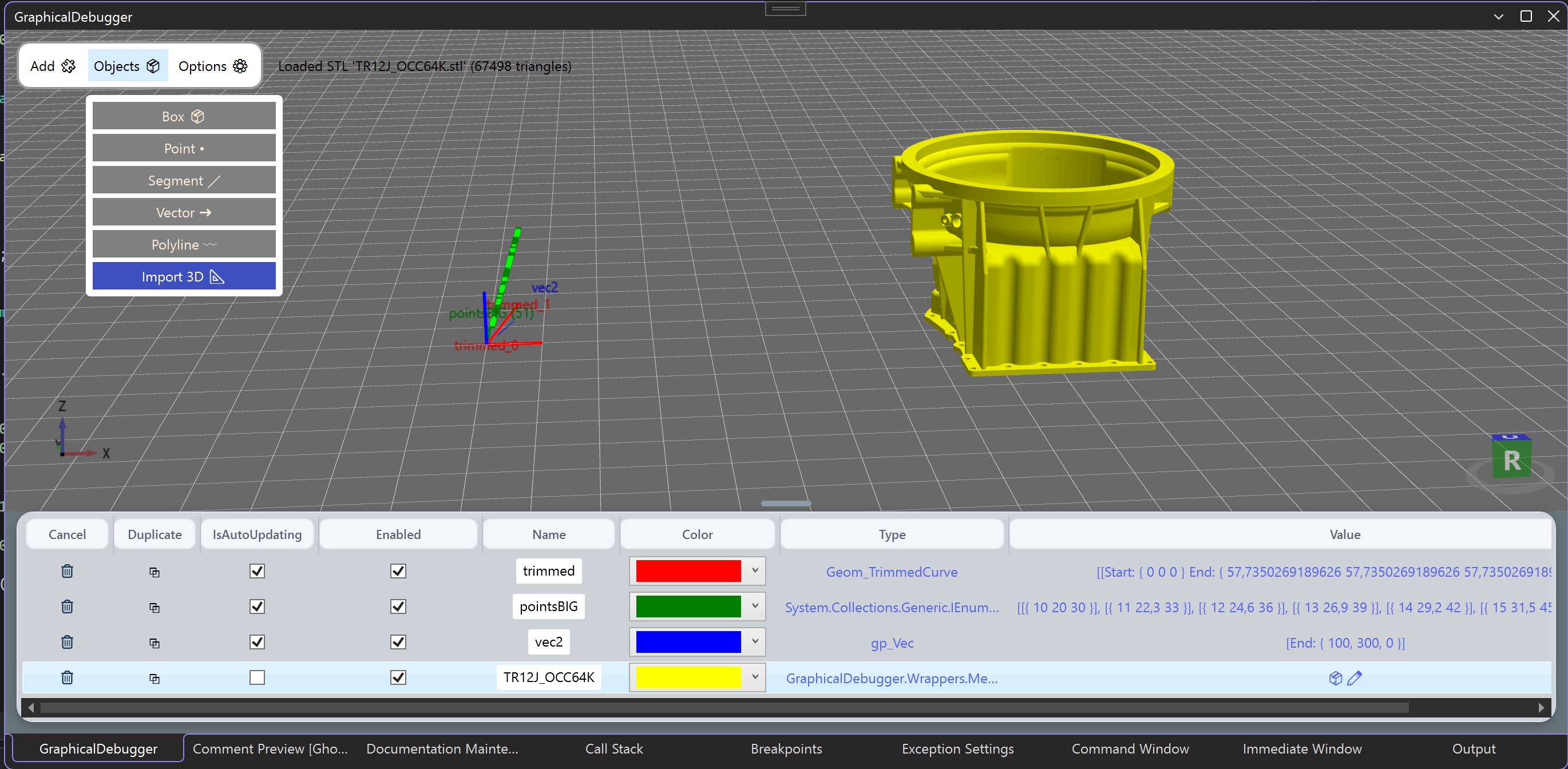Screen dimensions: 1568x769
Task: Click the panel splitter handle above the table
Action: pos(786,503)
